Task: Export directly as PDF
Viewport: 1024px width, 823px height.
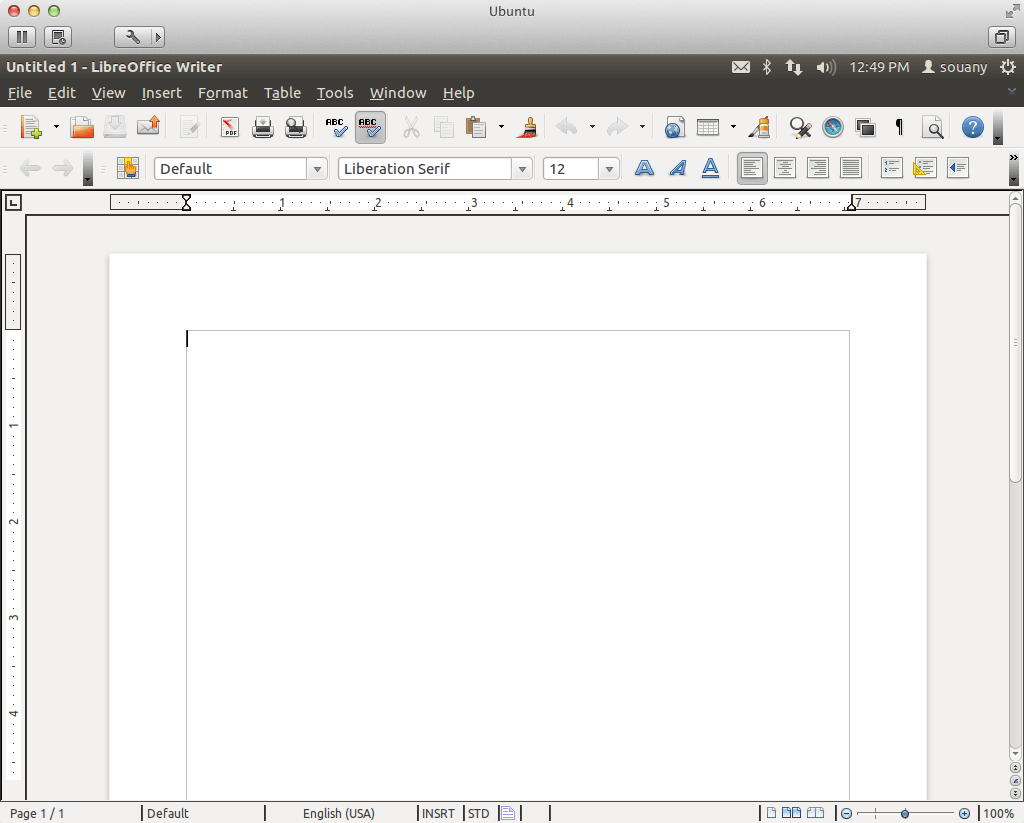Action: (230, 127)
